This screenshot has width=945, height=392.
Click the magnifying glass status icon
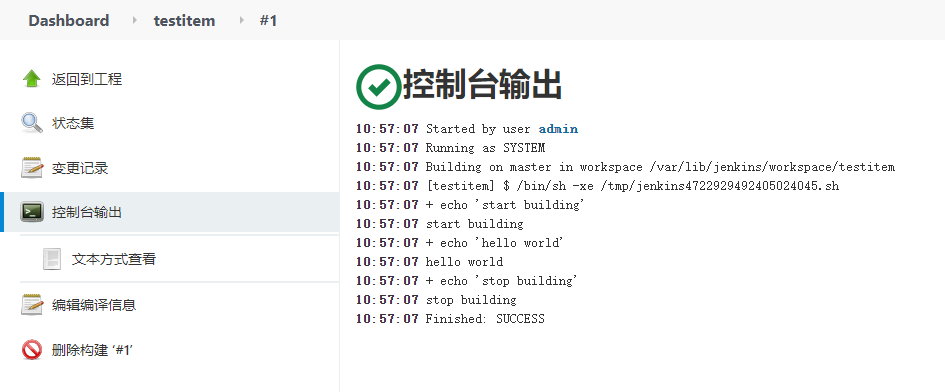(x=31, y=123)
